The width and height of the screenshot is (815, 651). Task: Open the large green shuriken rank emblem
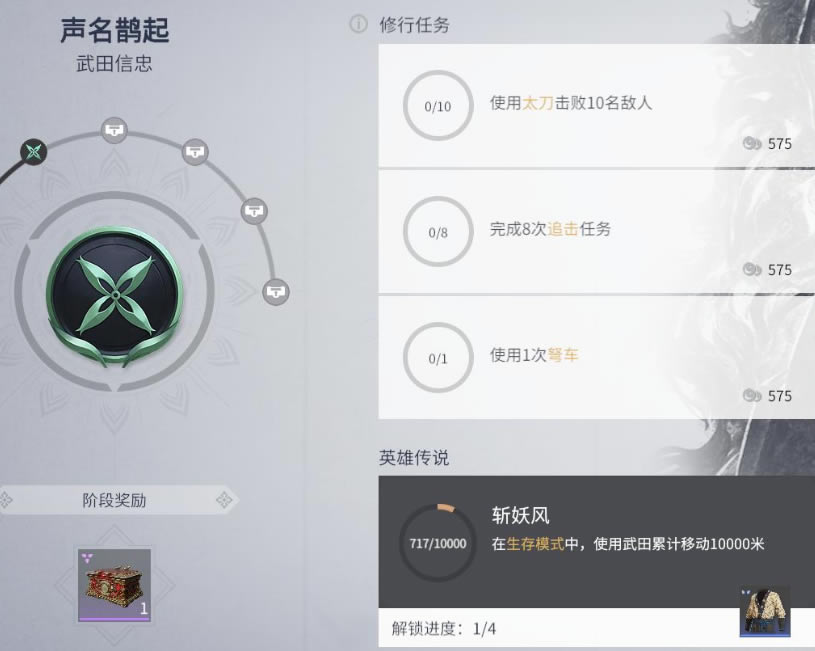(114, 296)
